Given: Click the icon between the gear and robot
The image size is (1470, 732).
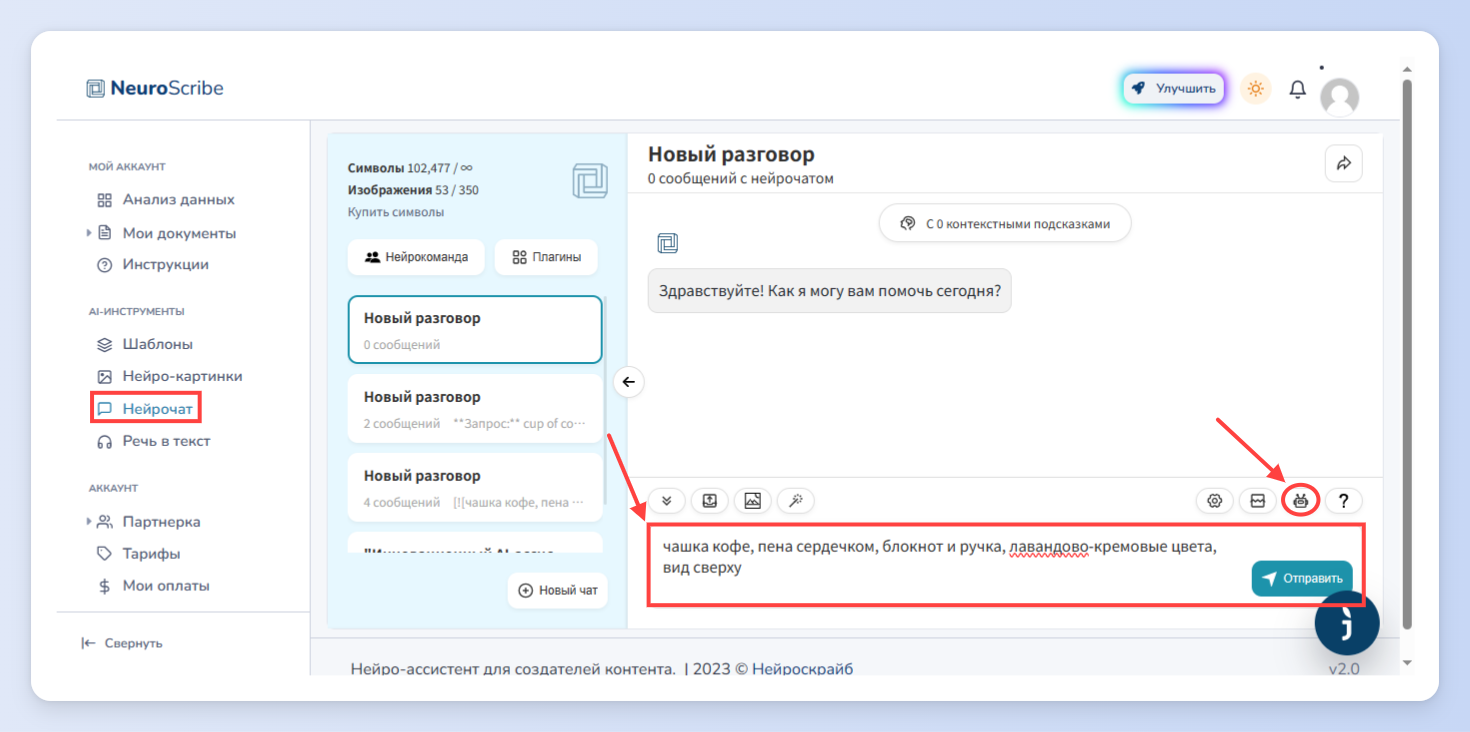Looking at the screenshot, I should tap(1258, 501).
